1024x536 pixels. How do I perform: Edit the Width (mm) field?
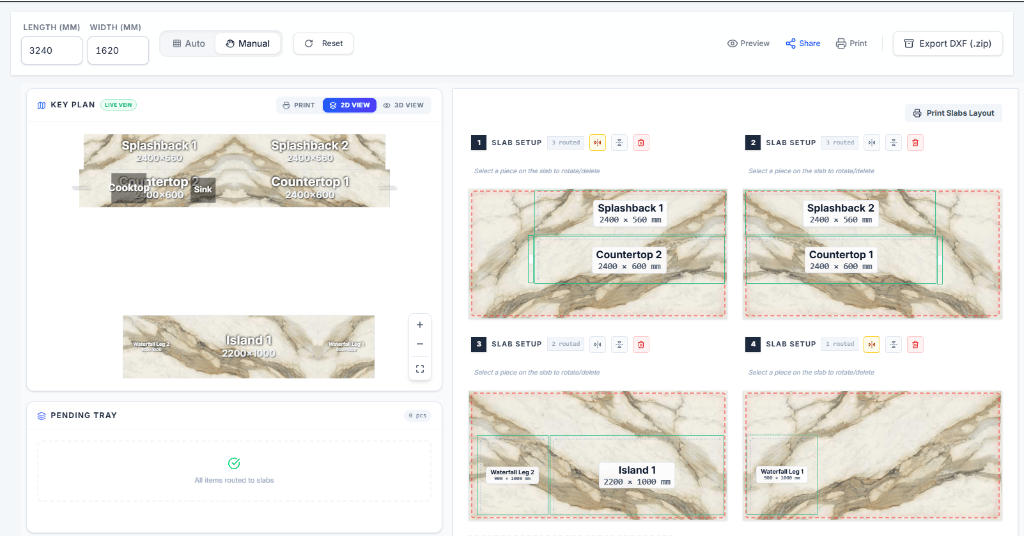point(118,50)
